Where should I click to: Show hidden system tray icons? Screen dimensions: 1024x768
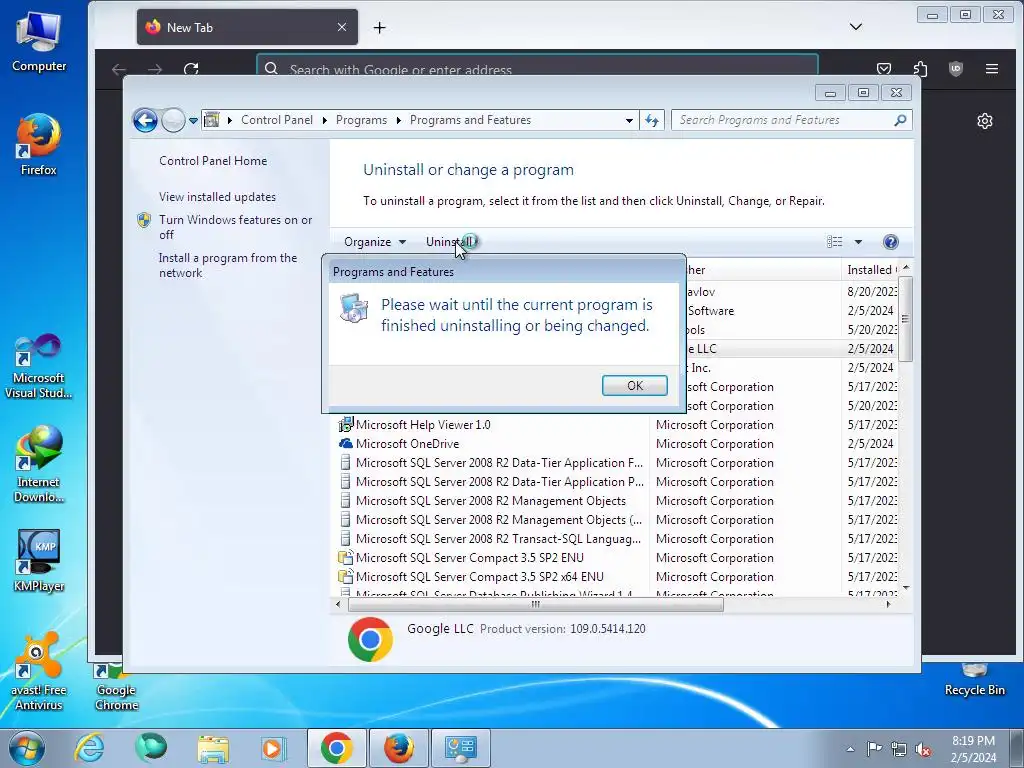(x=850, y=749)
